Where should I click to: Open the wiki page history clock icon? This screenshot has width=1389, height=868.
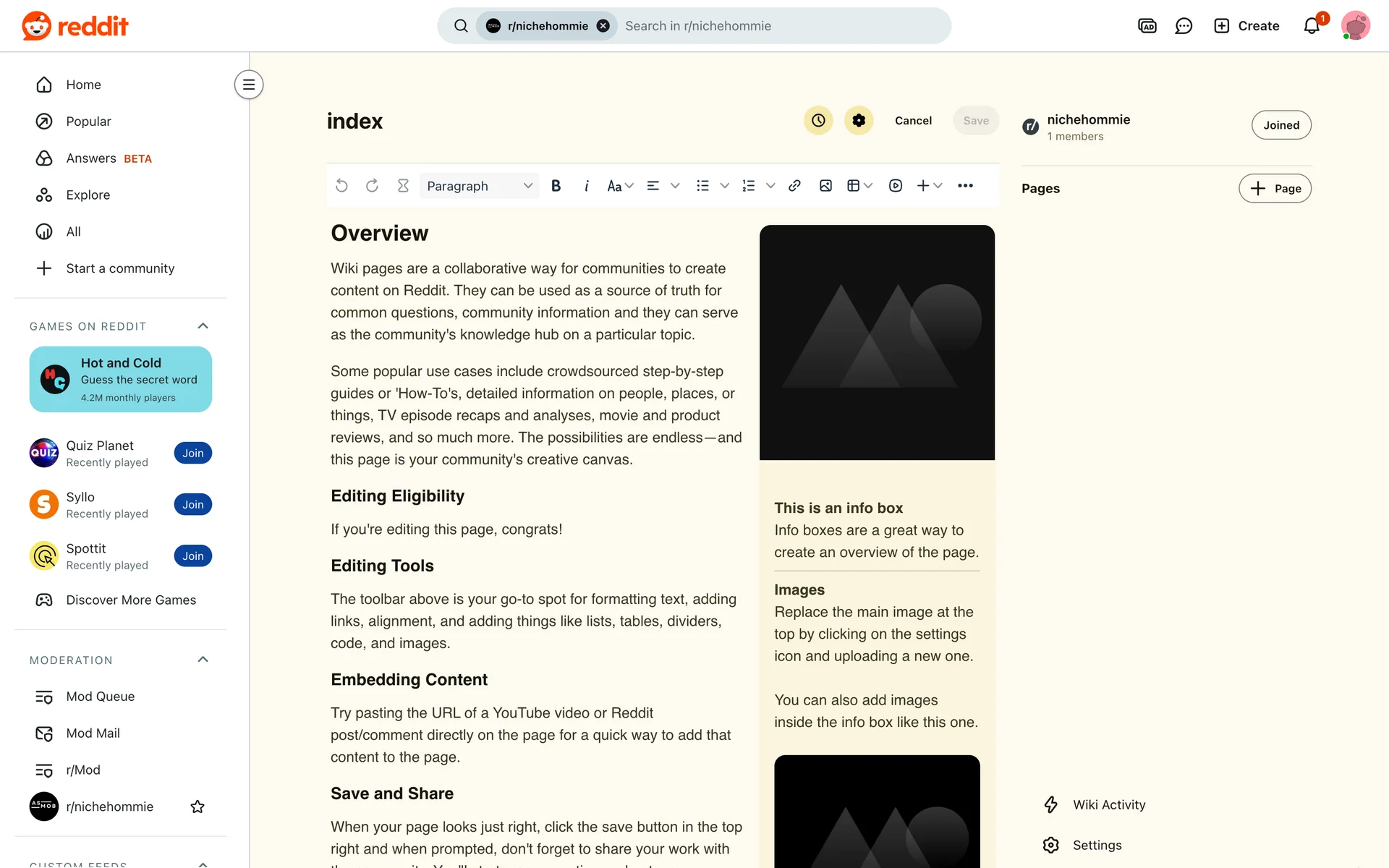pos(818,121)
